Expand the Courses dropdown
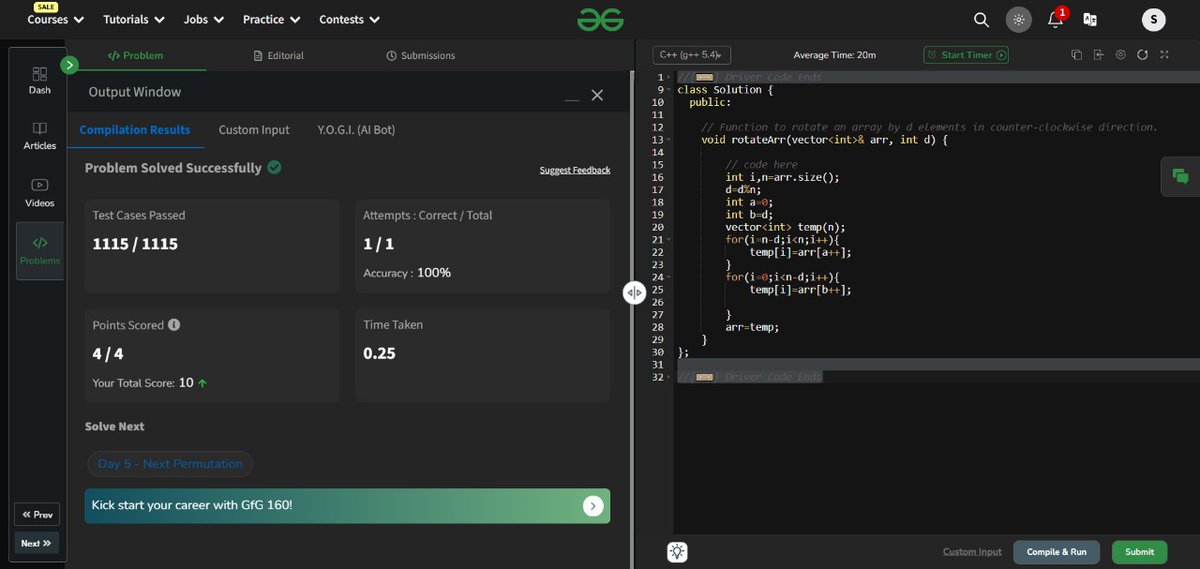 pyautogui.click(x=55, y=19)
